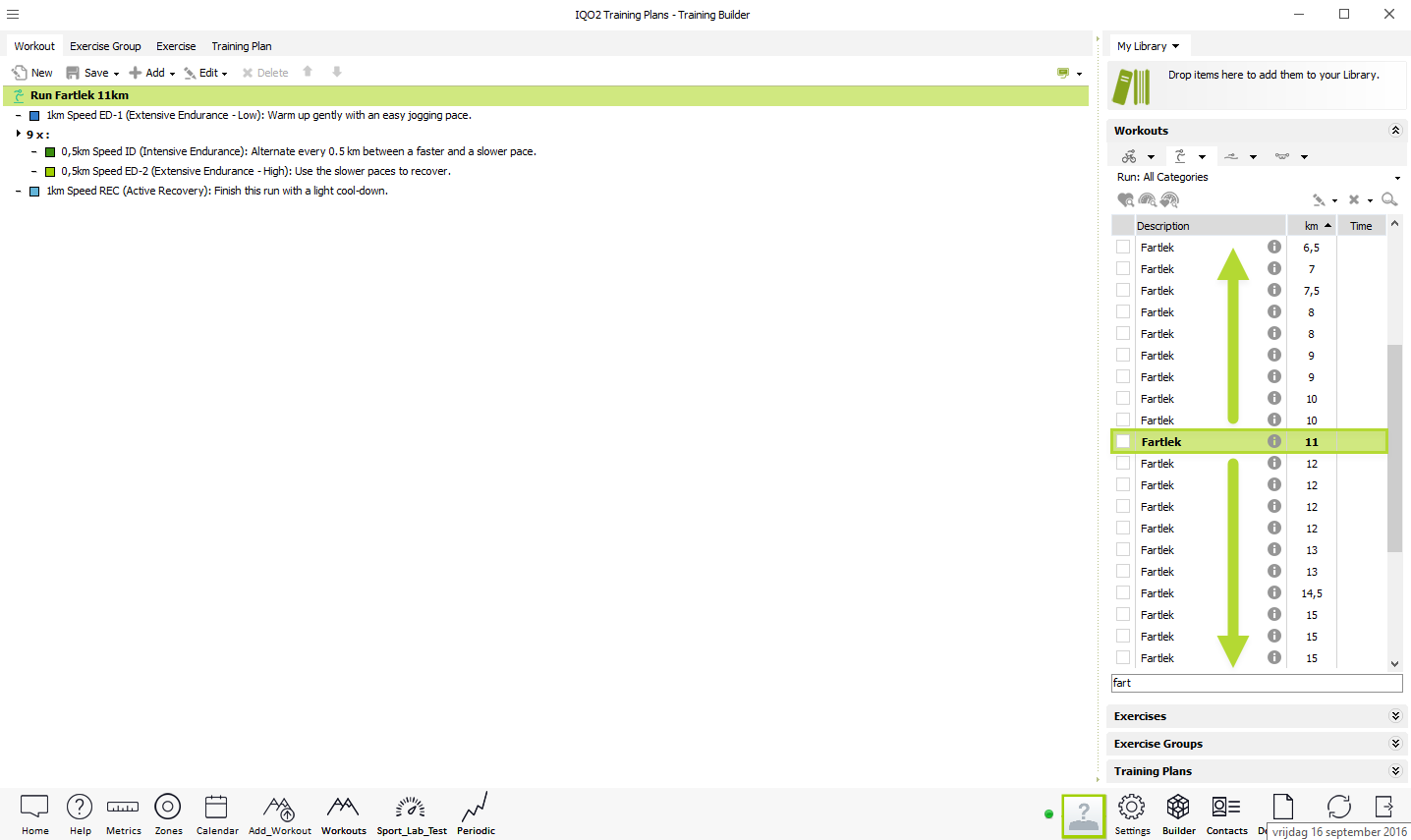Click the New workout button

click(32, 73)
